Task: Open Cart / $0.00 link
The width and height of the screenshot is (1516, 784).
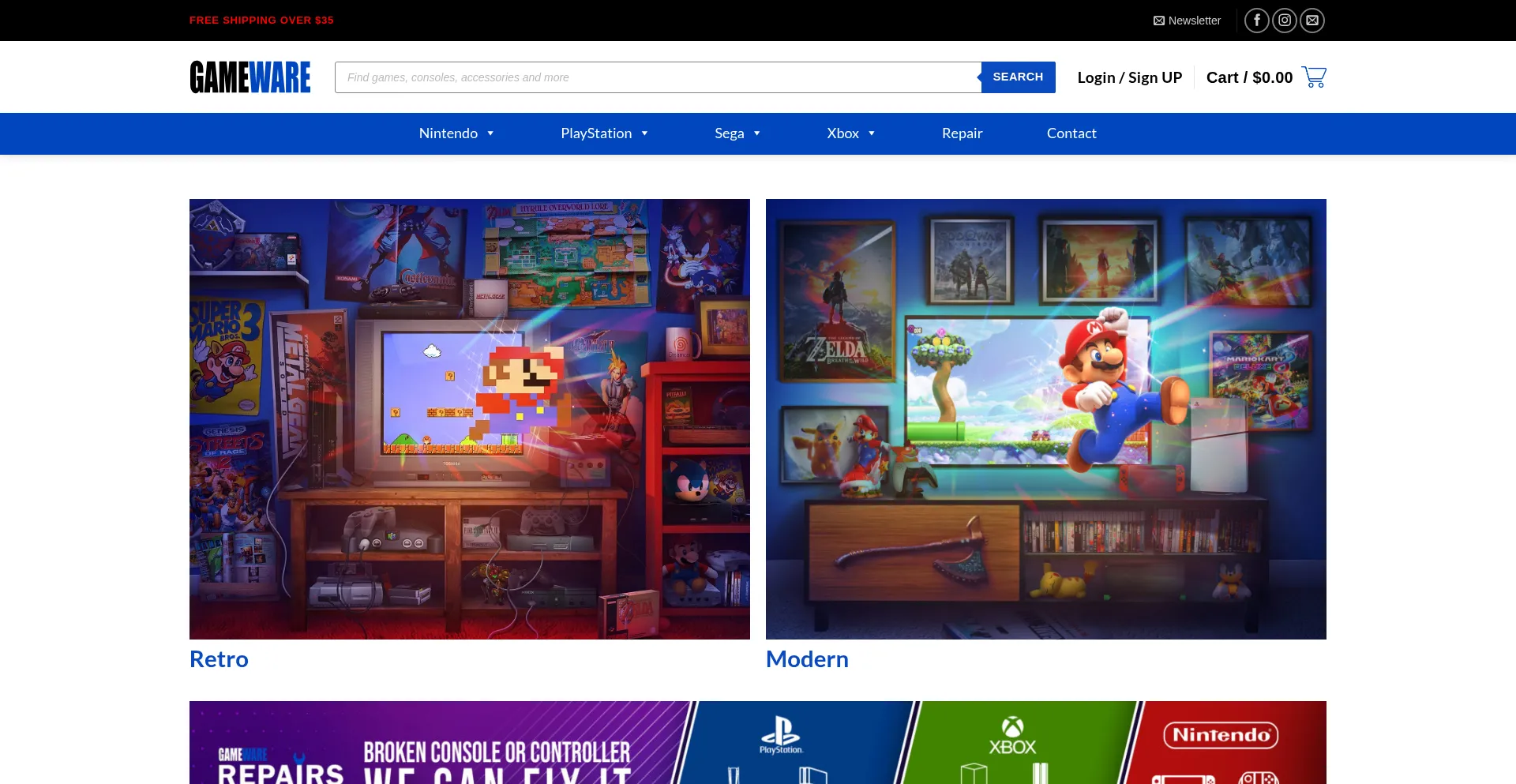Action: coord(1249,77)
